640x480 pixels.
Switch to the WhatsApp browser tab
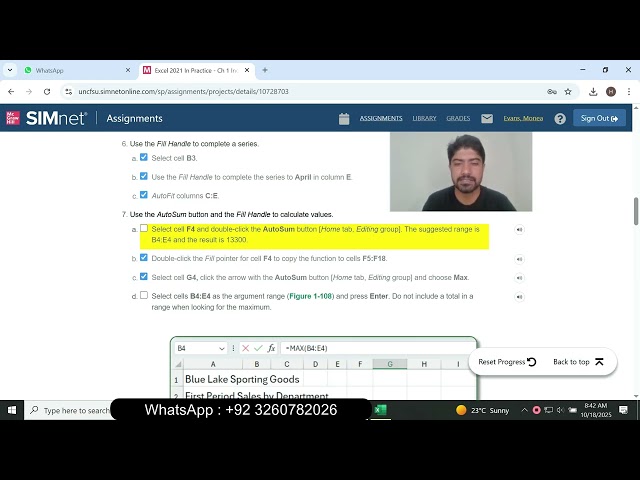(77, 70)
